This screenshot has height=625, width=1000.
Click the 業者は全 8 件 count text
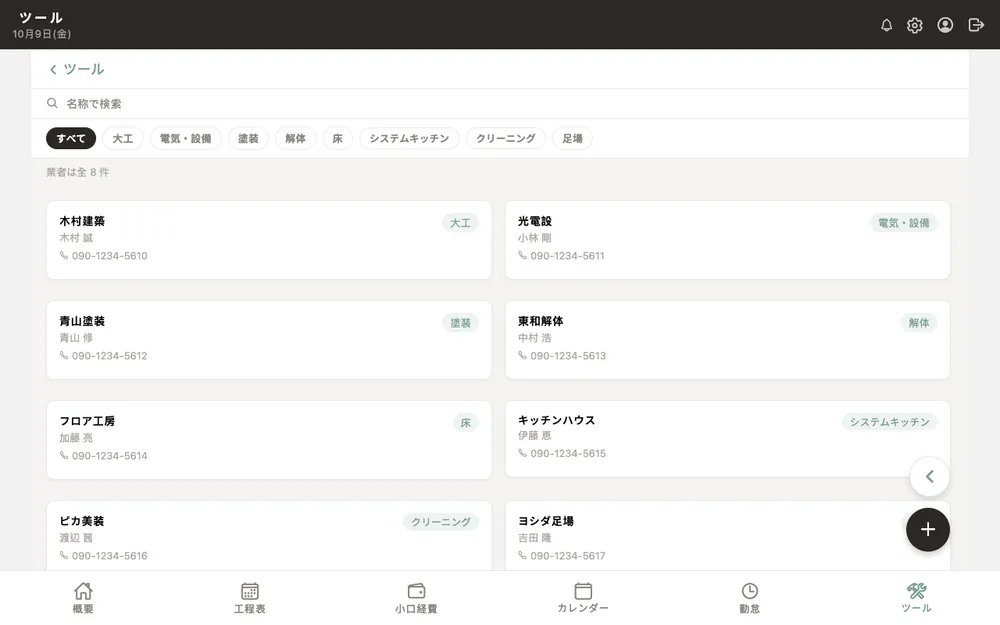coord(77,172)
